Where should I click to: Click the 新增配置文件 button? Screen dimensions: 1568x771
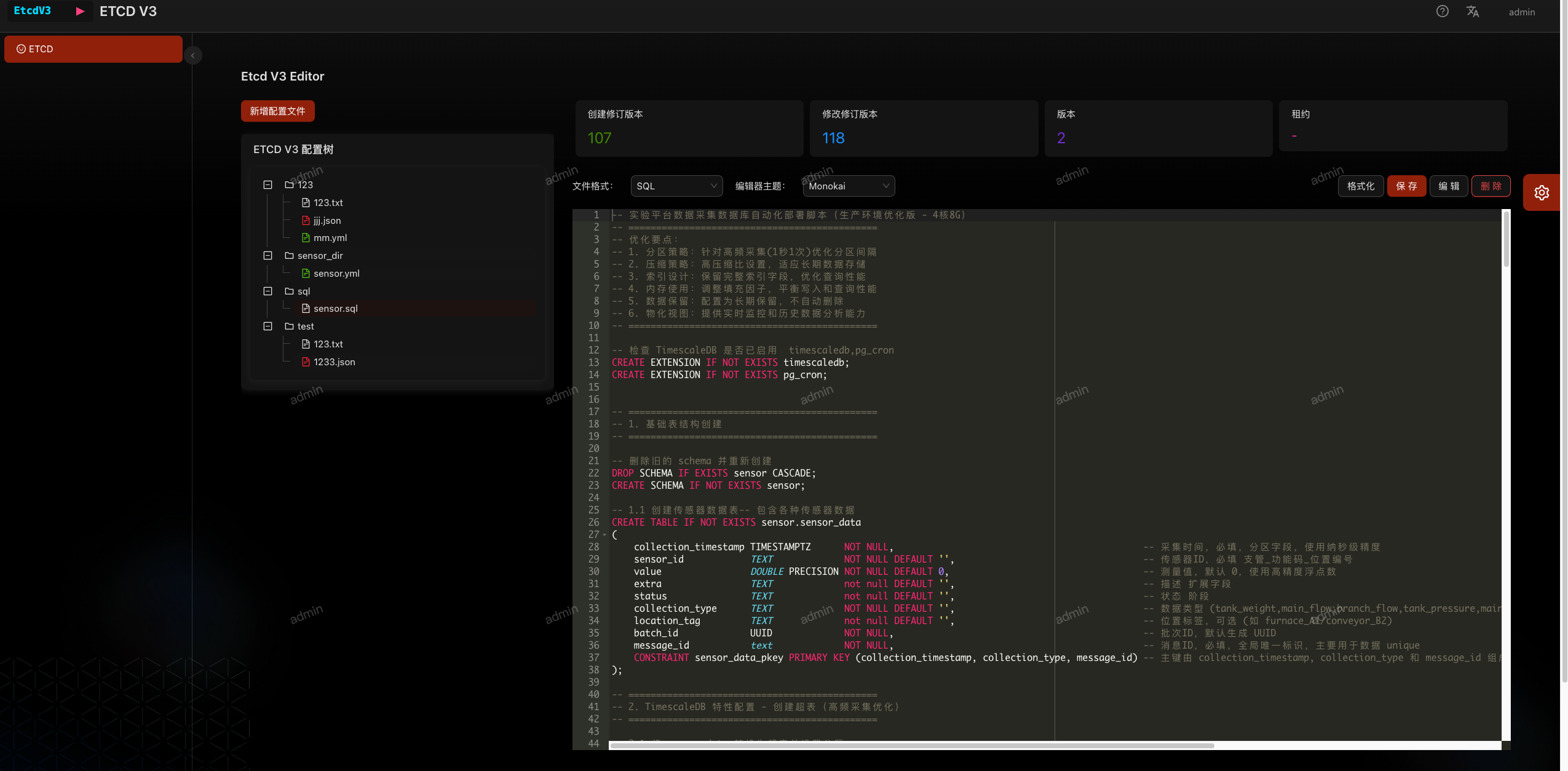(277, 111)
